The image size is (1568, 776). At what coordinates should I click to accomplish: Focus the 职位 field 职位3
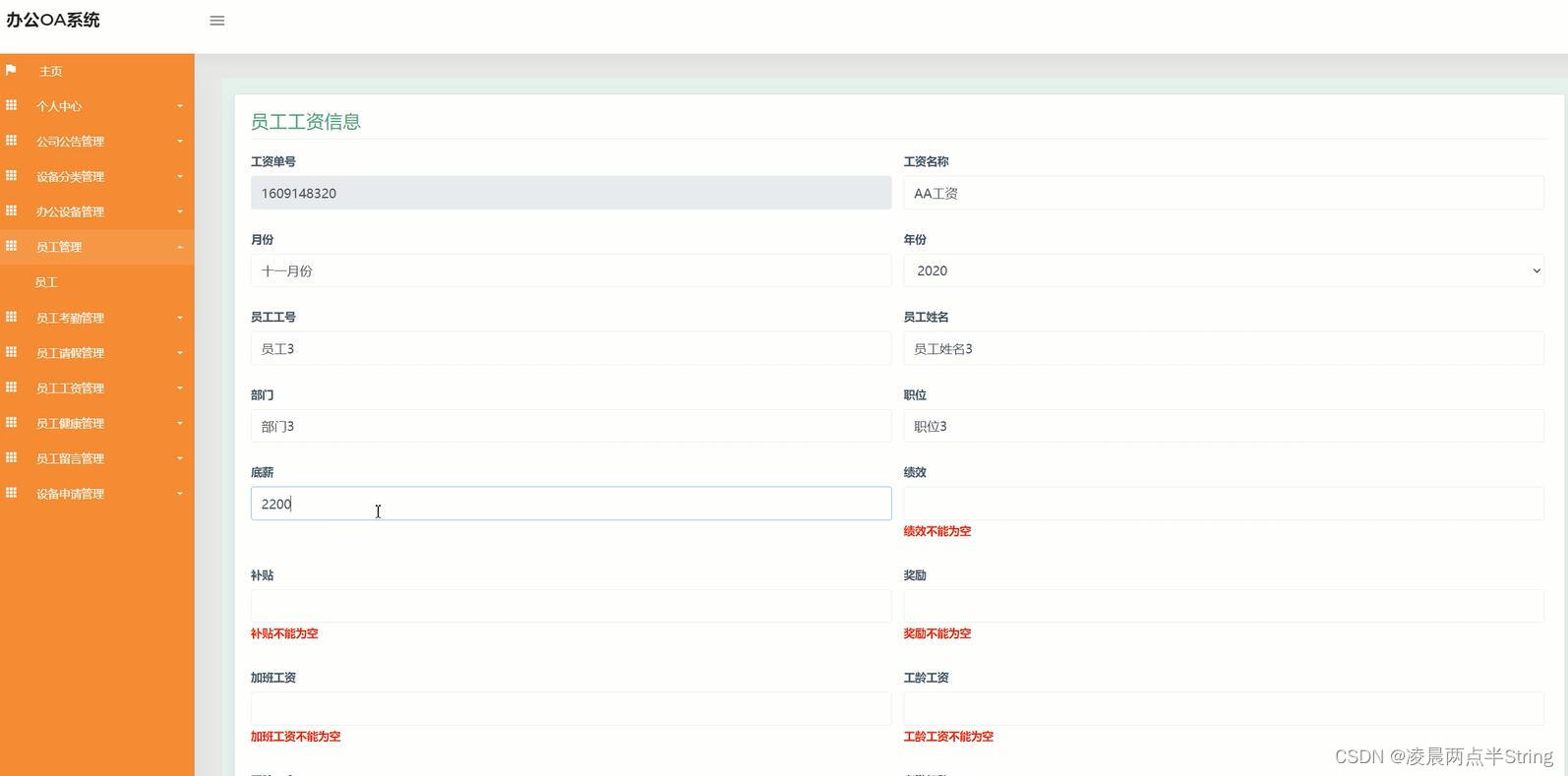click(x=1224, y=426)
